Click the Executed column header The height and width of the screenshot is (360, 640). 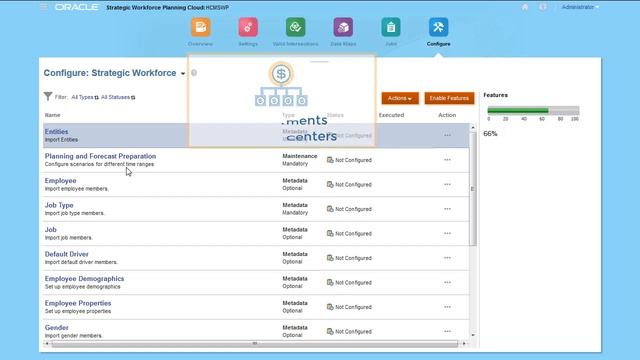pos(391,115)
